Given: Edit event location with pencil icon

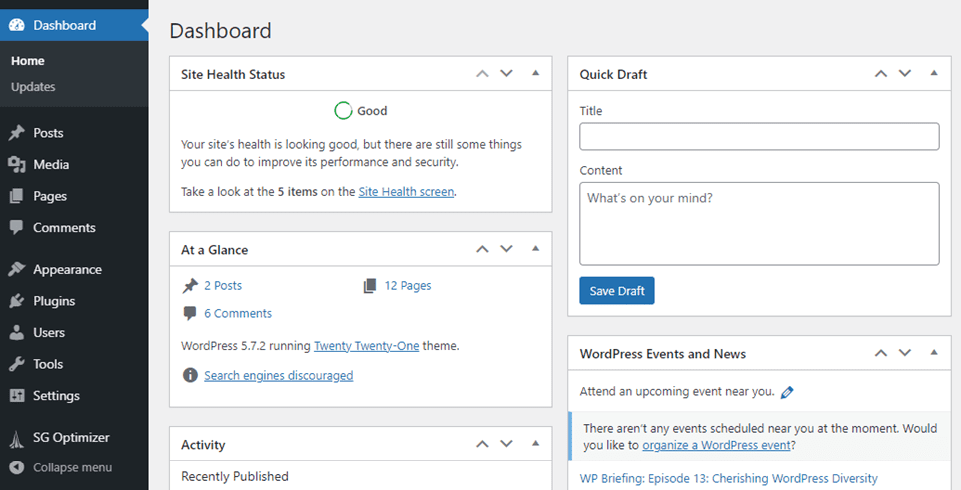Looking at the screenshot, I should click(x=787, y=393).
